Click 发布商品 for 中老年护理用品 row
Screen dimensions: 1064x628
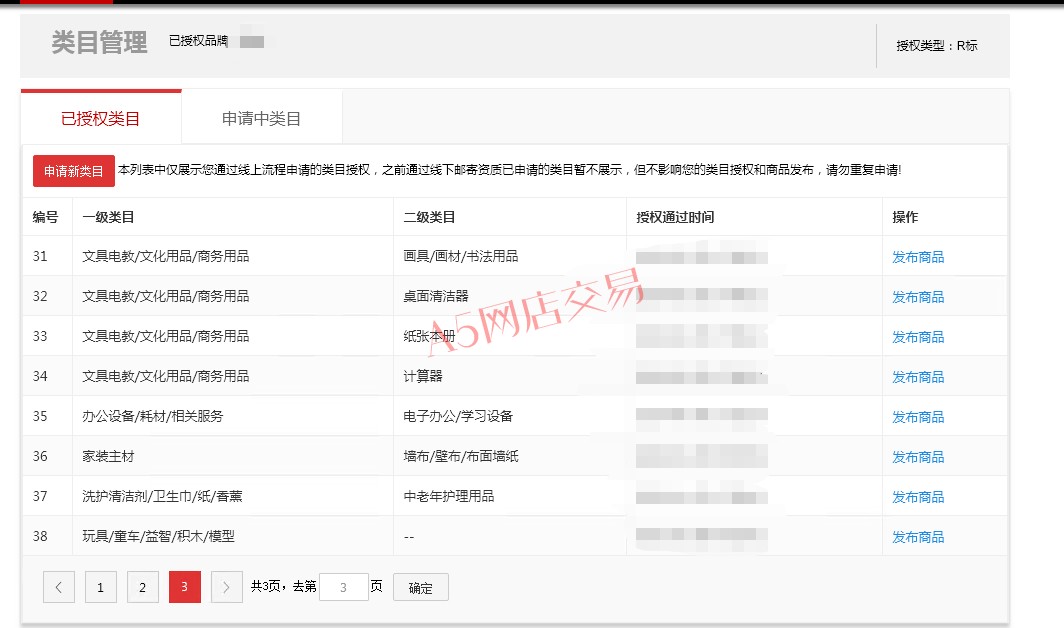tap(917, 497)
